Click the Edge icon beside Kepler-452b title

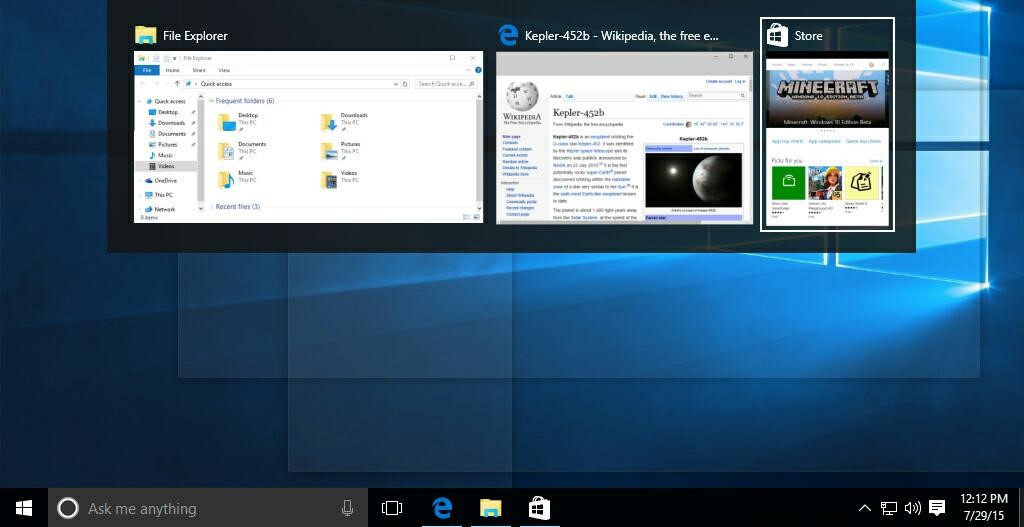507,35
